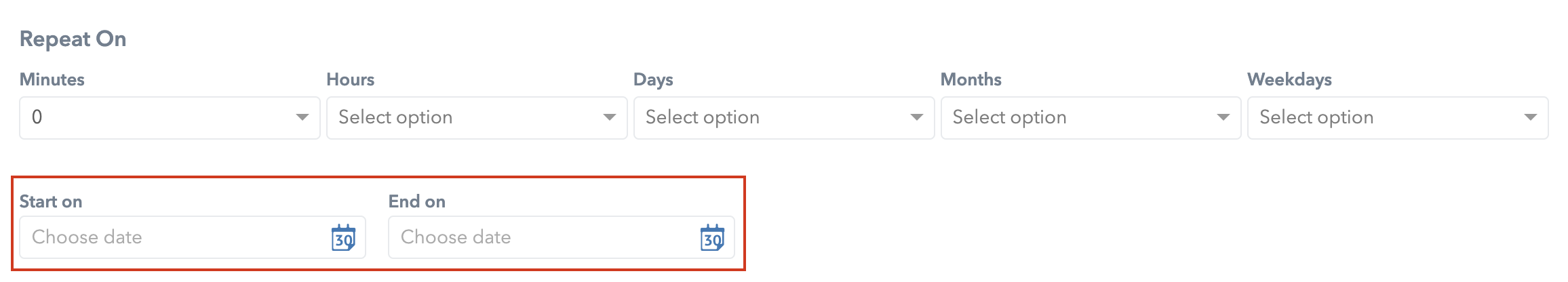Focus the End on Choose date field
This screenshot has height=282, width=1568.
562,237
